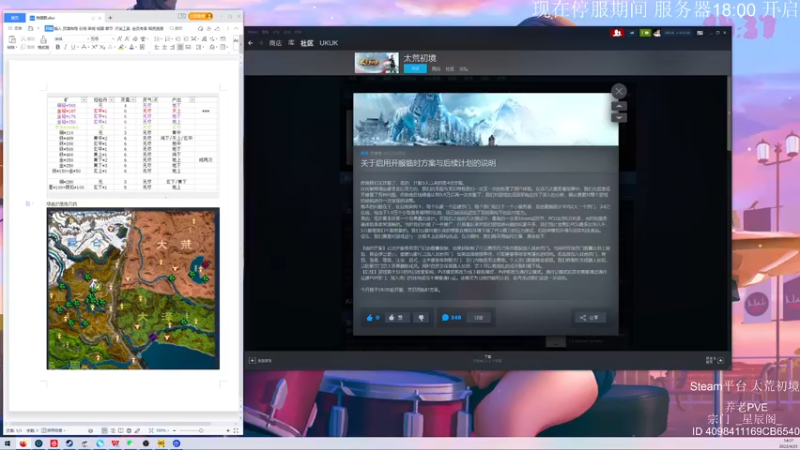The image size is (800, 450).
Task: Toggle Subscript in WPS
Action: pos(102,47)
